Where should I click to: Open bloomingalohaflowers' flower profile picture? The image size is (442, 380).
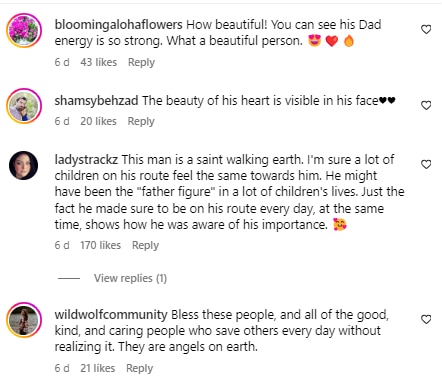click(24, 30)
